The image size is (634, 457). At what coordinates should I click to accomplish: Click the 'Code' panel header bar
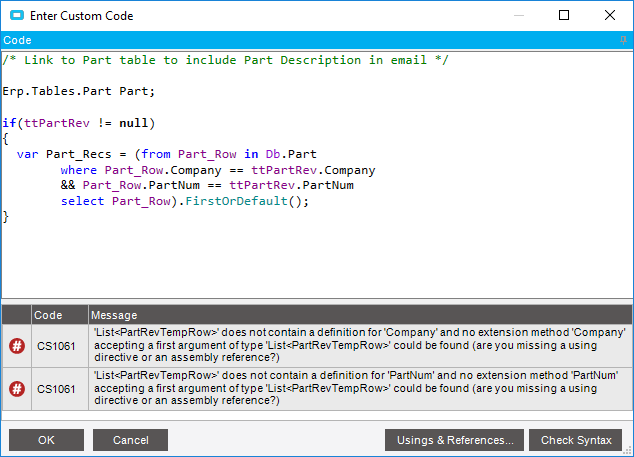click(300, 40)
